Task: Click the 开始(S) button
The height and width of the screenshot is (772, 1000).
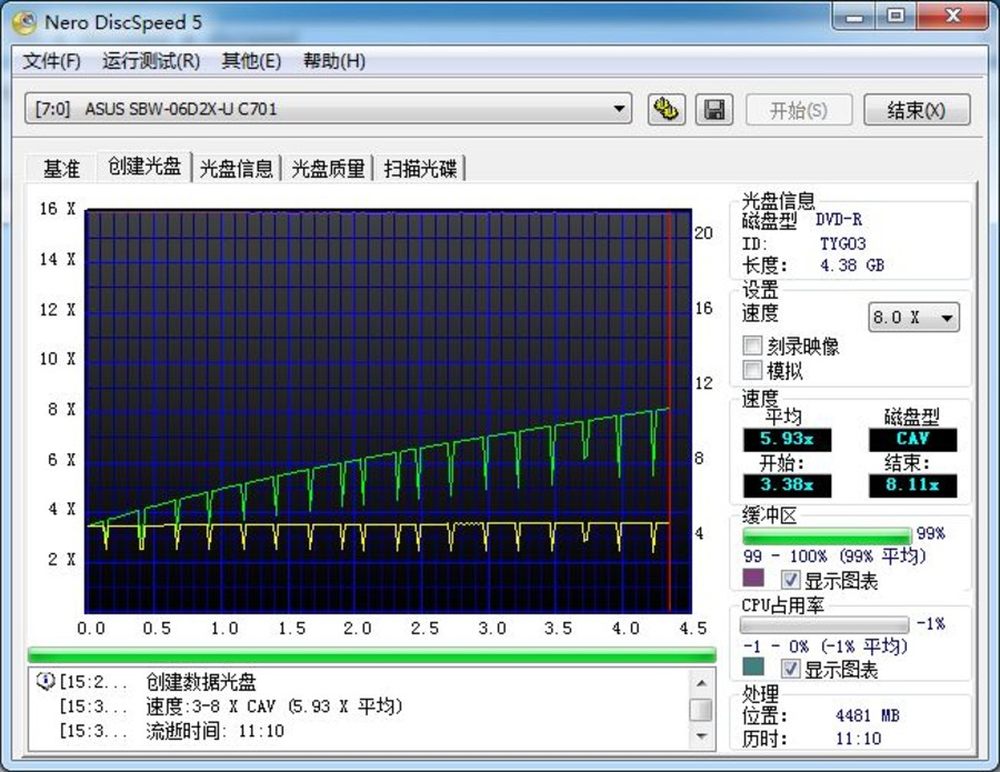Action: [x=798, y=110]
